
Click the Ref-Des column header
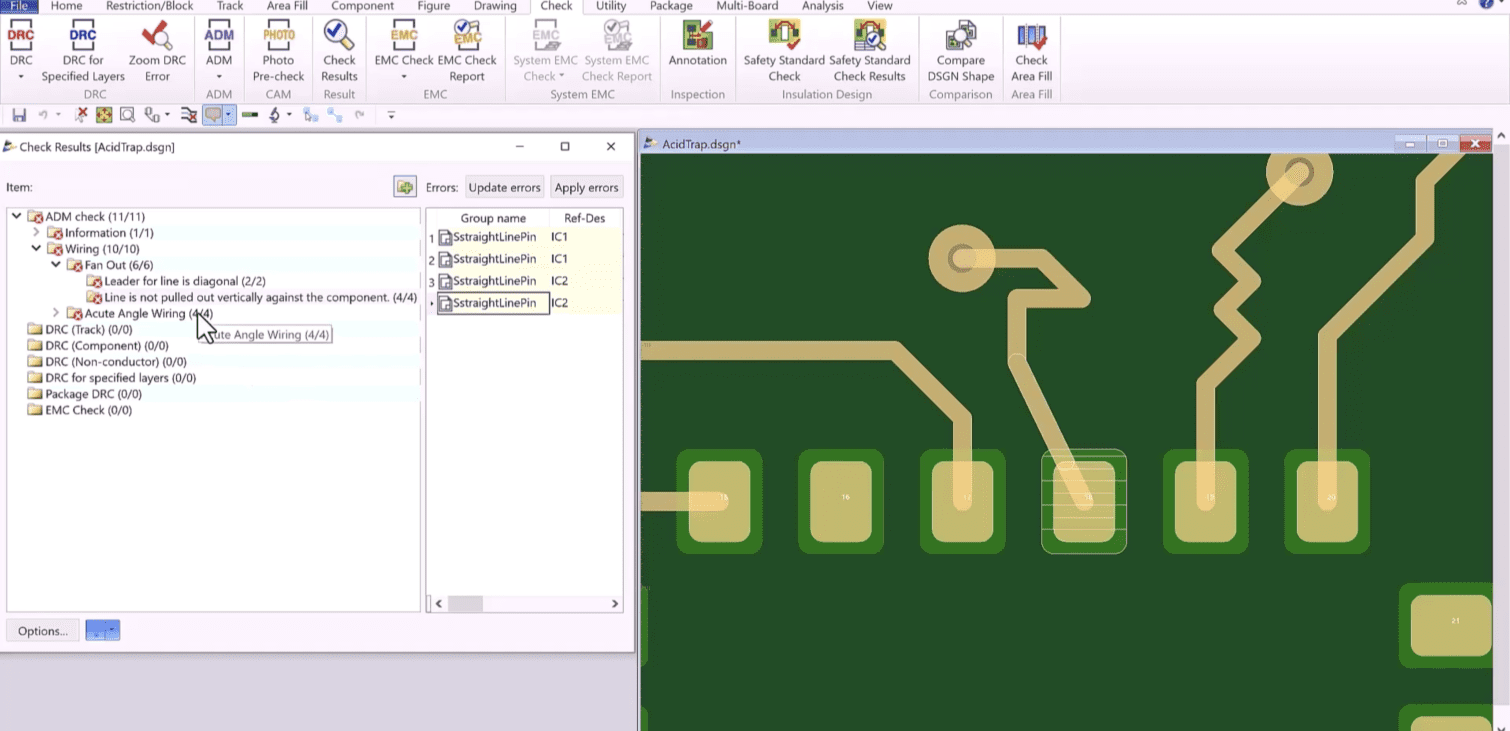click(x=585, y=218)
